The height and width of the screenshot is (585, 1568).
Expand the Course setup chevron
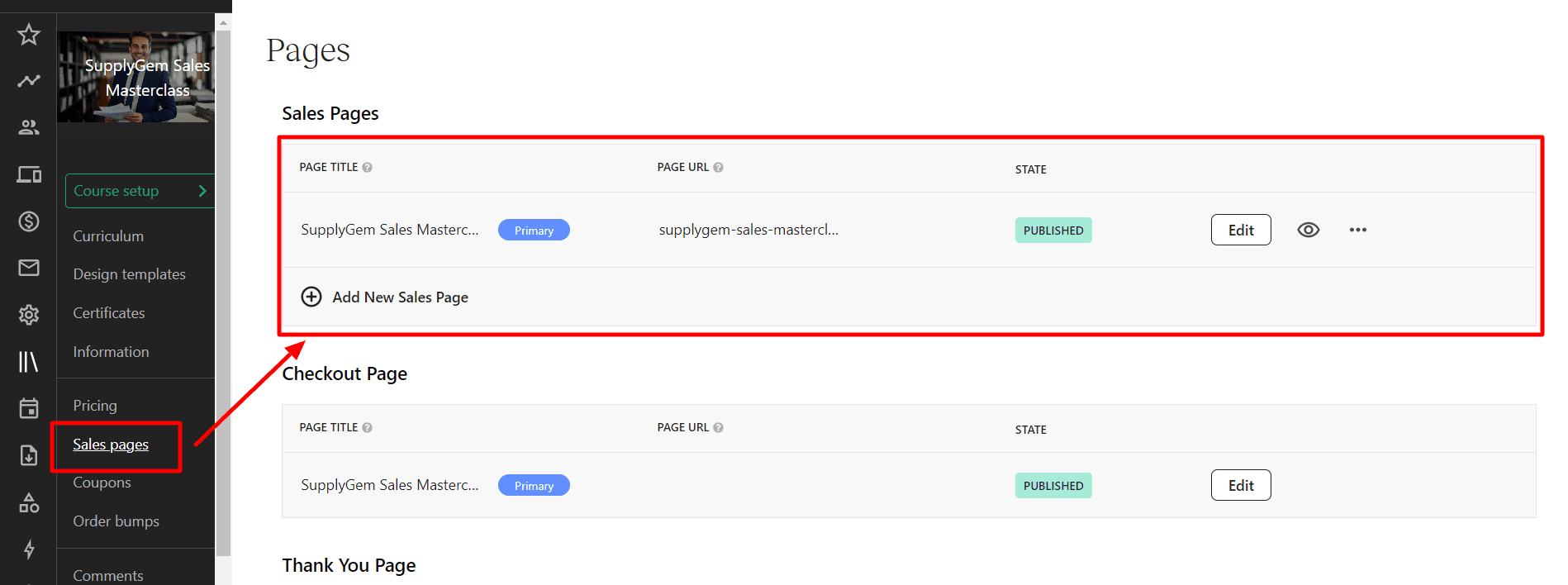tap(202, 191)
